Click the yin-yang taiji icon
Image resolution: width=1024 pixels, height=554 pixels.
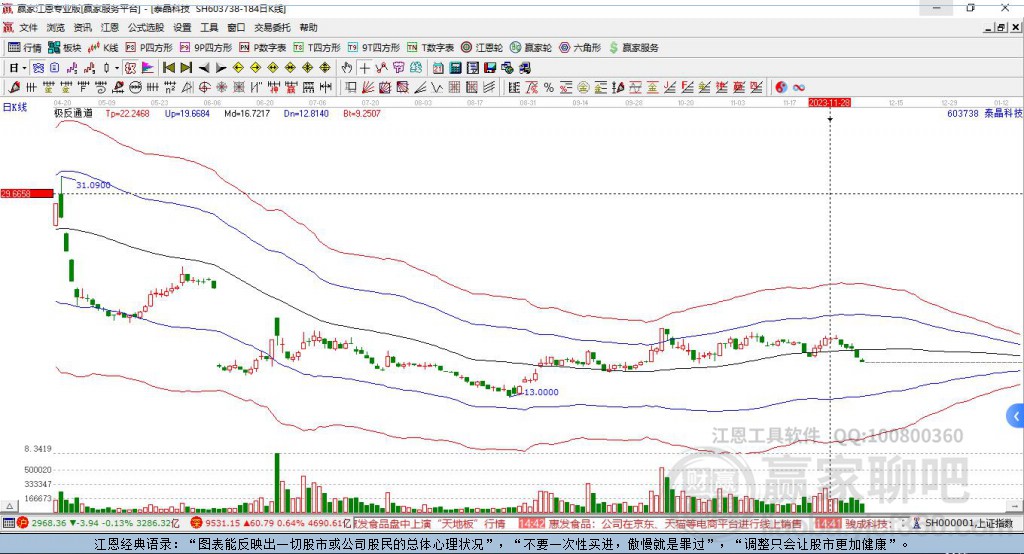click(780, 88)
